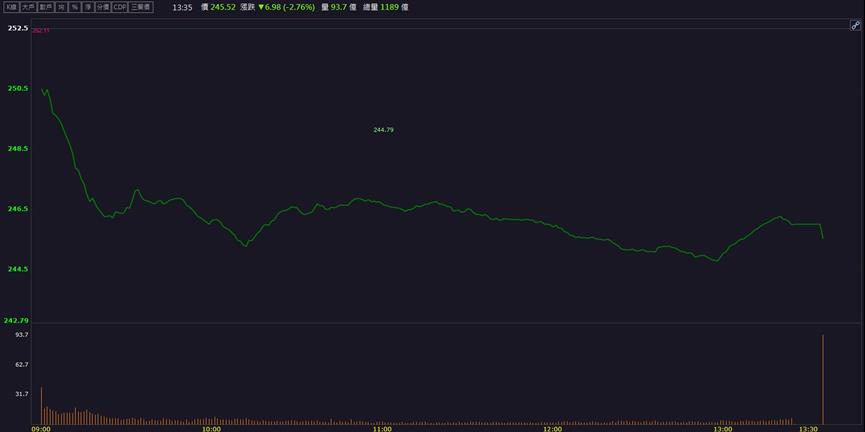This screenshot has width=865, height=432.
Task: Click the 246.5 price axis label
Action: tap(18, 209)
